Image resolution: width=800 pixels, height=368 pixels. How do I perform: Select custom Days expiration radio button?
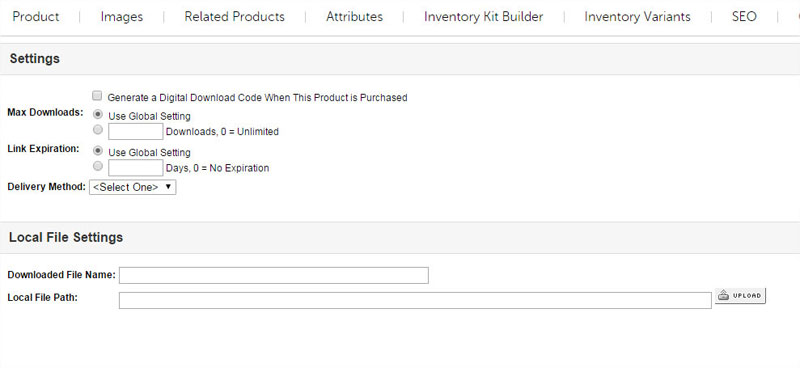pos(98,166)
